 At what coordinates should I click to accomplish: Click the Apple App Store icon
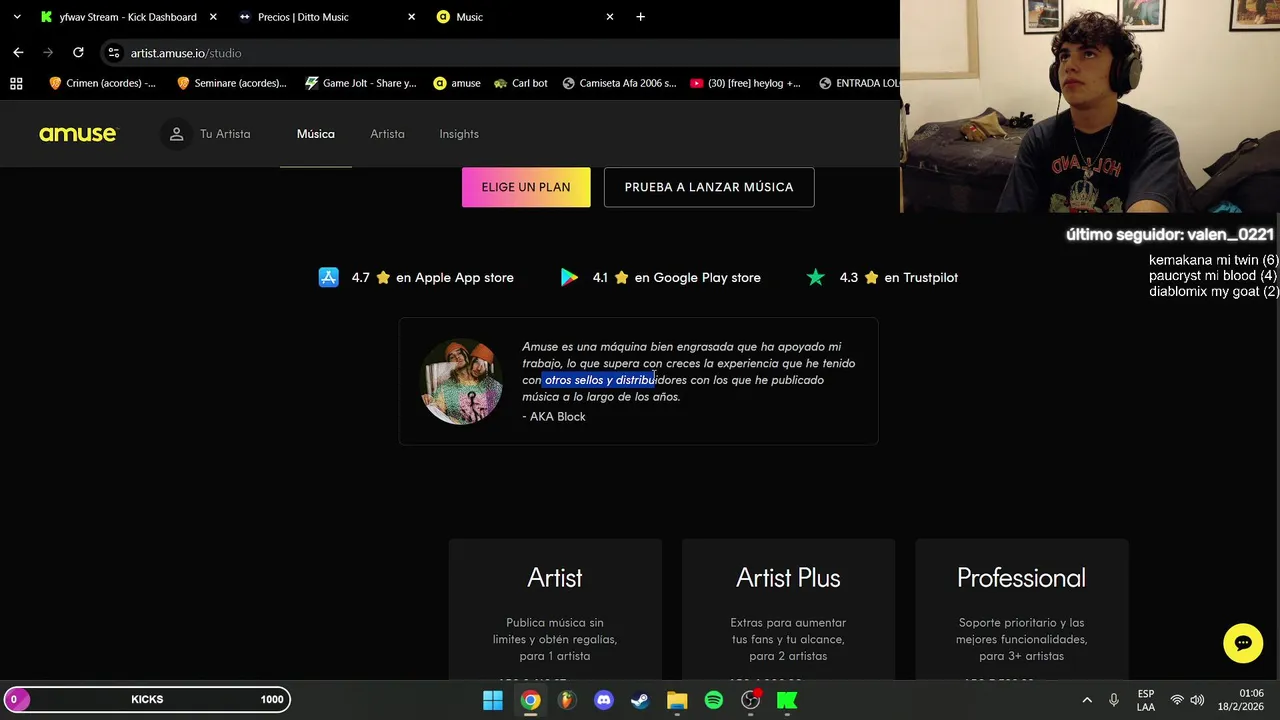pos(328,277)
